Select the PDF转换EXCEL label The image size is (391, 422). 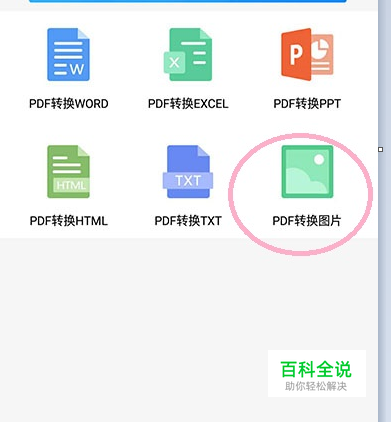pos(188,104)
